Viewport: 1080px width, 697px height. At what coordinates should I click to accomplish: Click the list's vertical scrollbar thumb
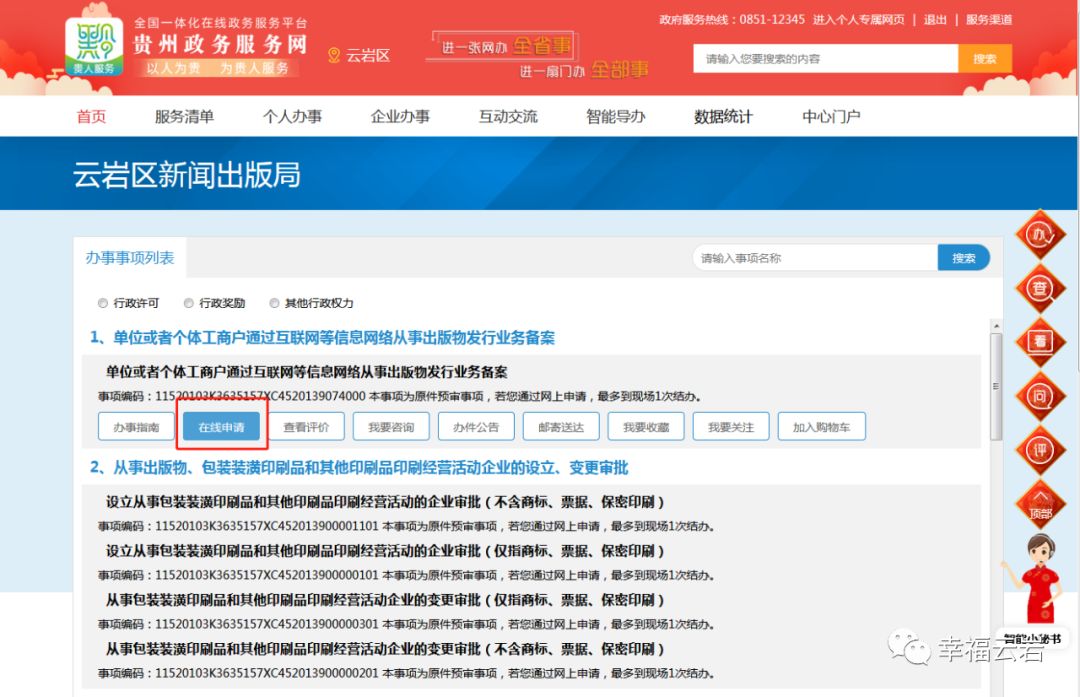pos(995,385)
